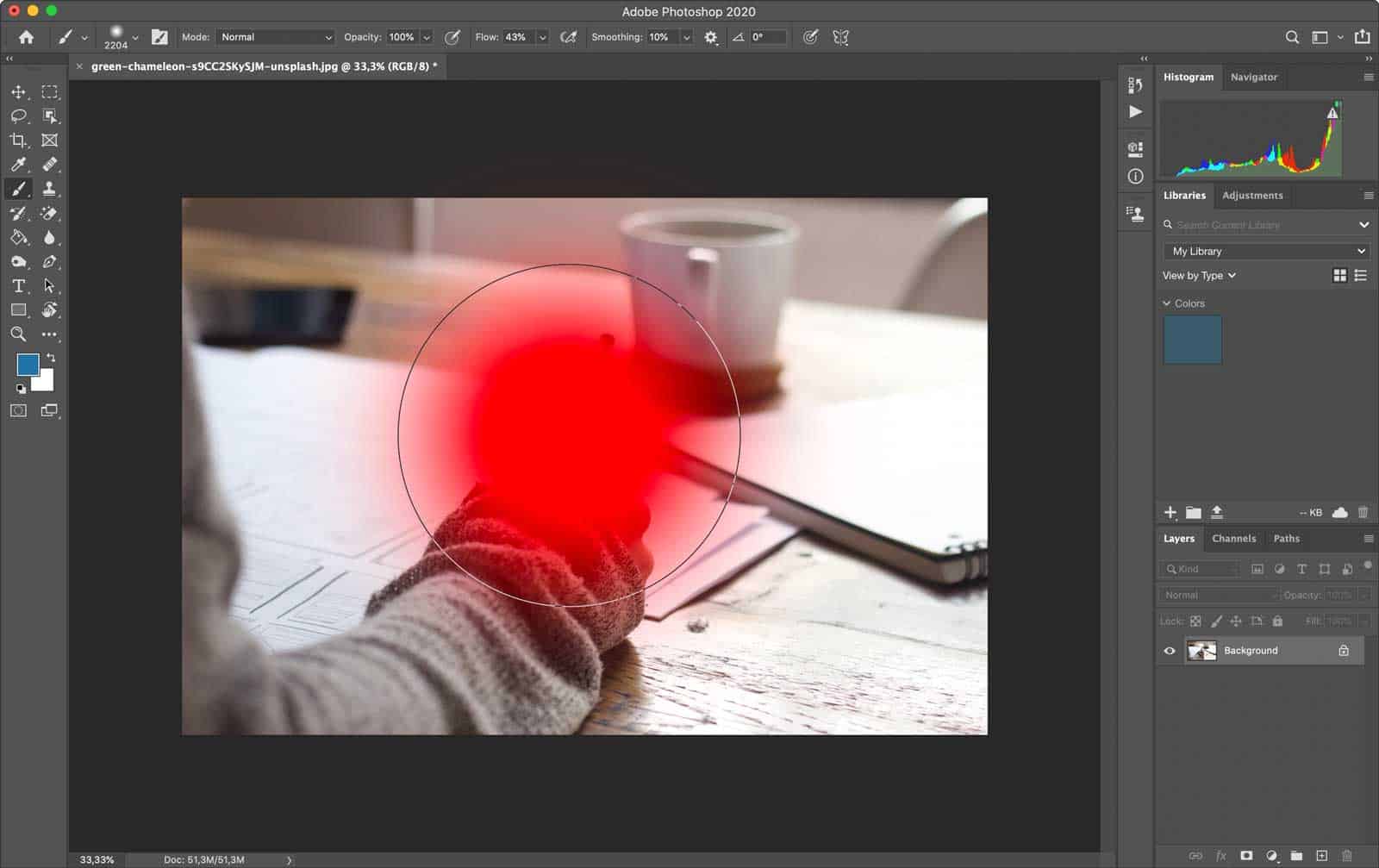Screen dimensions: 1379x868
Task: Select the Horizontal Type tool
Action: (x=19, y=285)
